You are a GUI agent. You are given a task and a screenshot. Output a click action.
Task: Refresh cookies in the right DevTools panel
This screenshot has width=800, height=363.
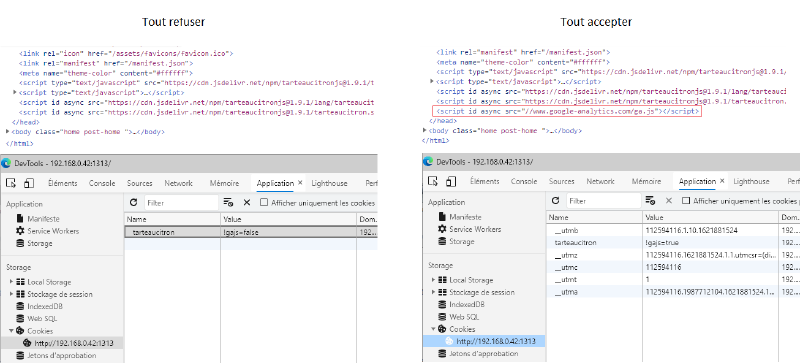click(556, 201)
